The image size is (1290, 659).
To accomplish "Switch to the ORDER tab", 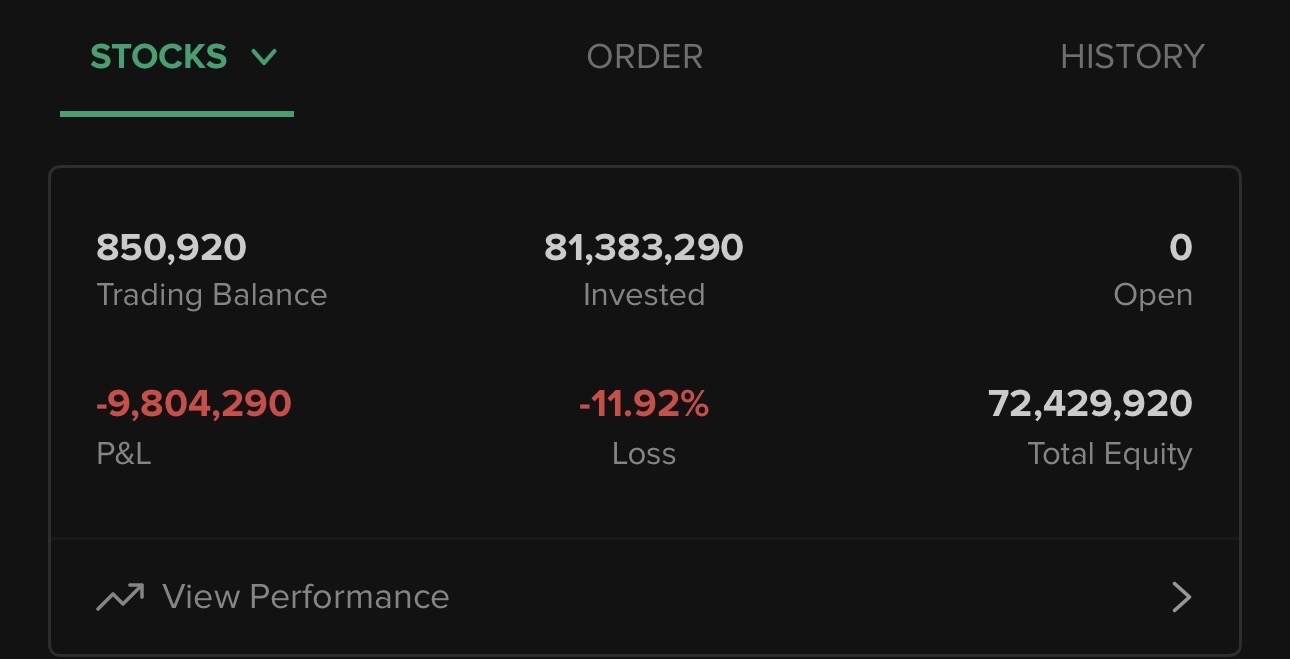I will (x=644, y=57).
